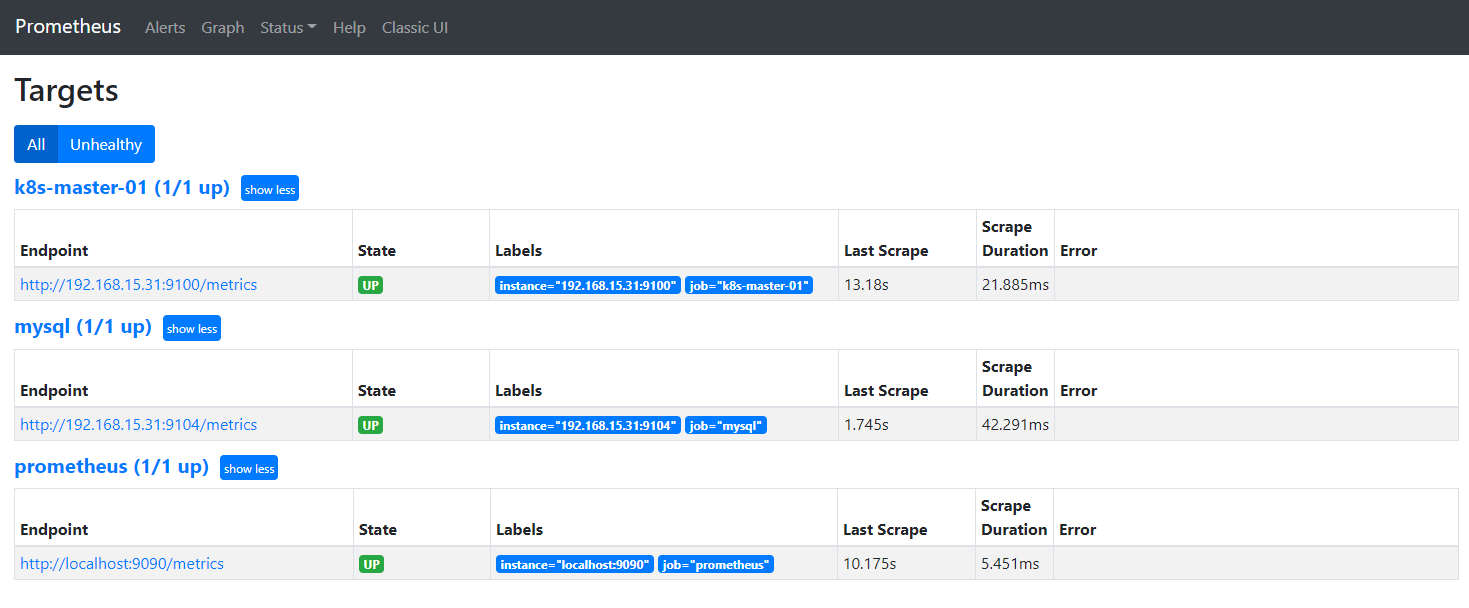
Task: Expand the Status dropdown menu
Action: click(x=288, y=28)
